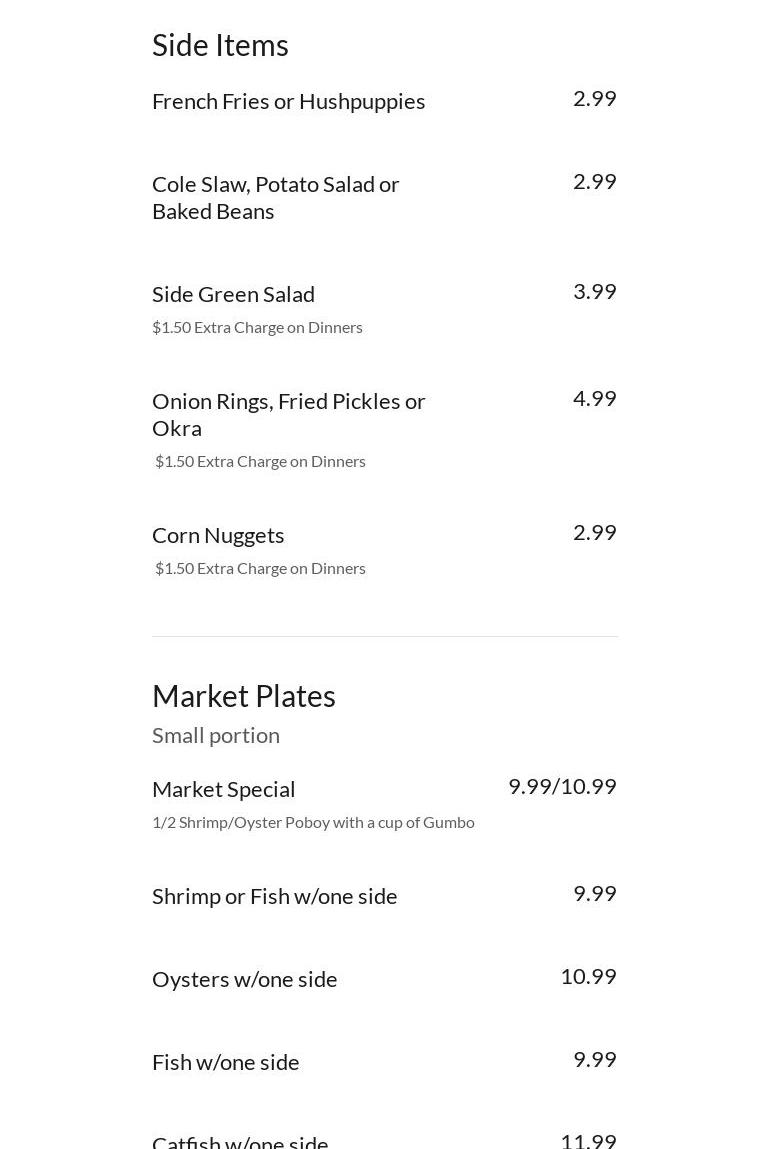Click the Small portion subtitle
This screenshot has height=1149, width=770.
(x=216, y=735)
